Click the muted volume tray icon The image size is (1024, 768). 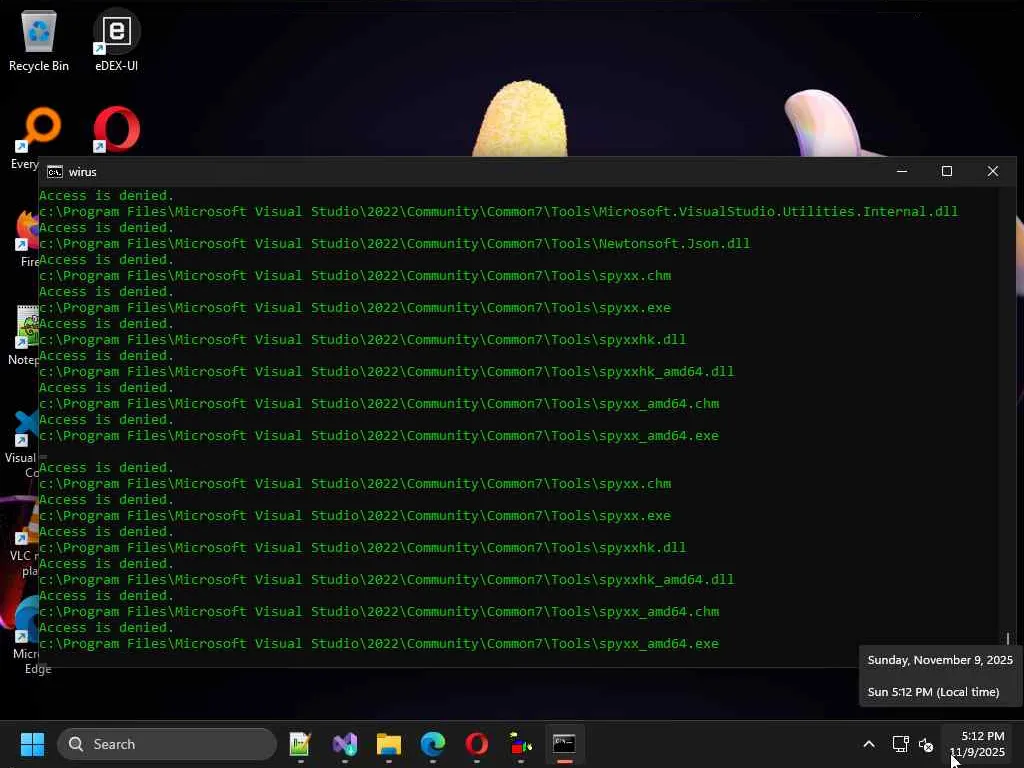[x=925, y=744]
